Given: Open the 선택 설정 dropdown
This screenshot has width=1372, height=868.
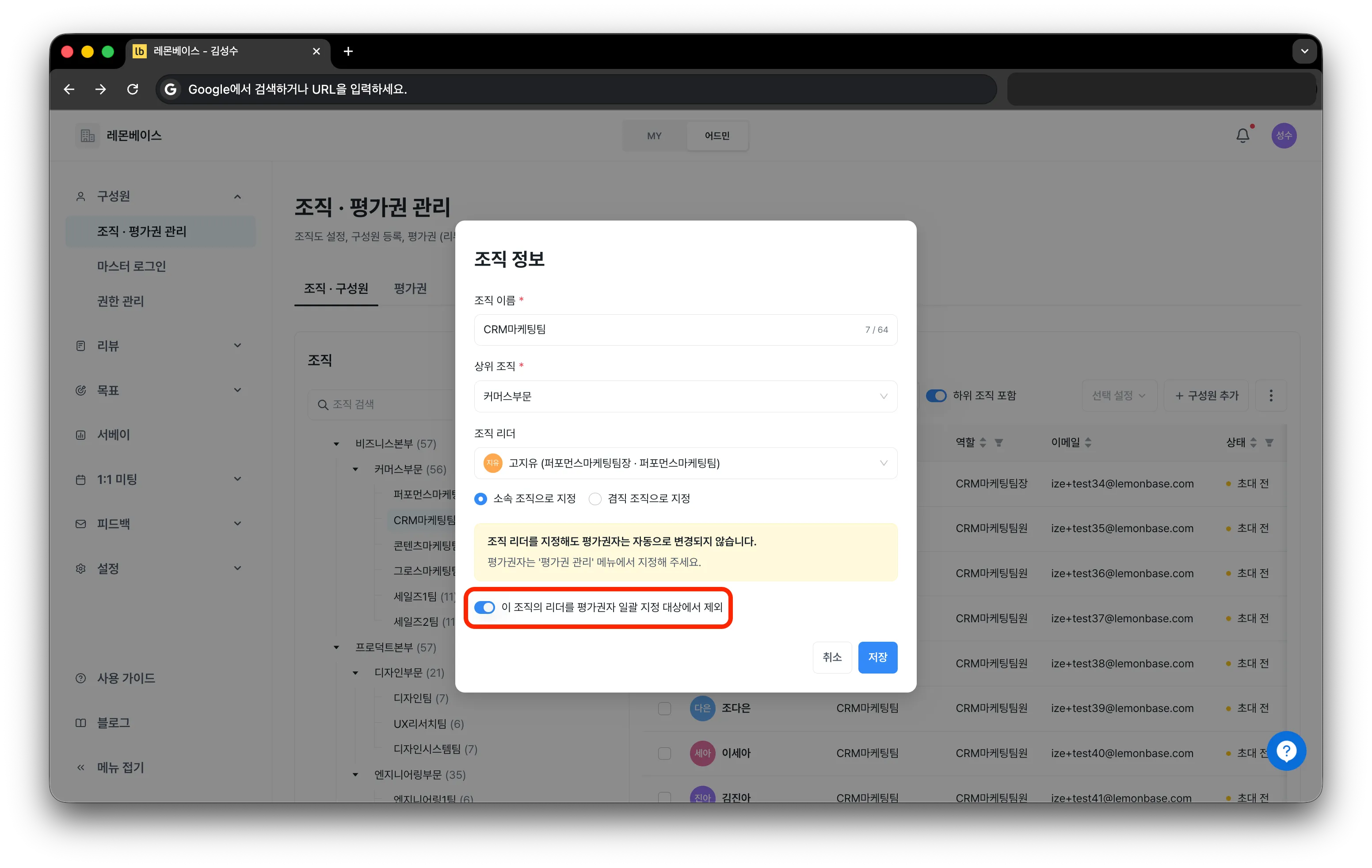Looking at the screenshot, I should tap(1119, 396).
